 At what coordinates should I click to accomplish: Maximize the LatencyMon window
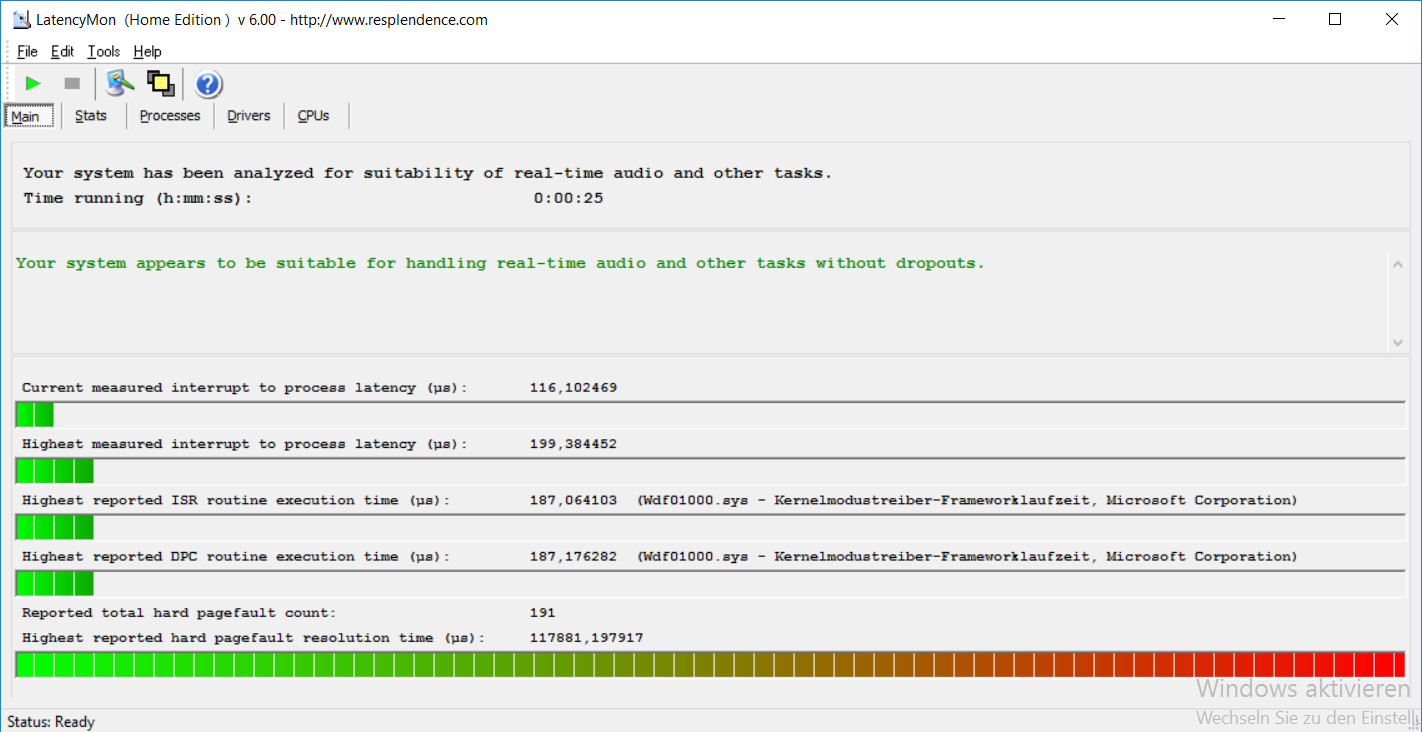pyautogui.click(x=1334, y=19)
